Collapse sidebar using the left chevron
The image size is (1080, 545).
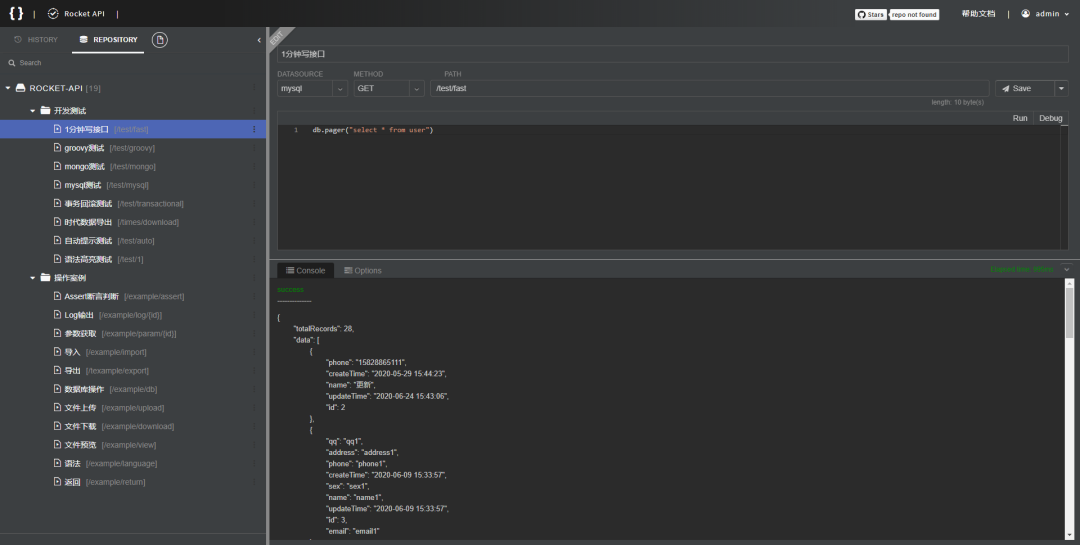tap(259, 40)
